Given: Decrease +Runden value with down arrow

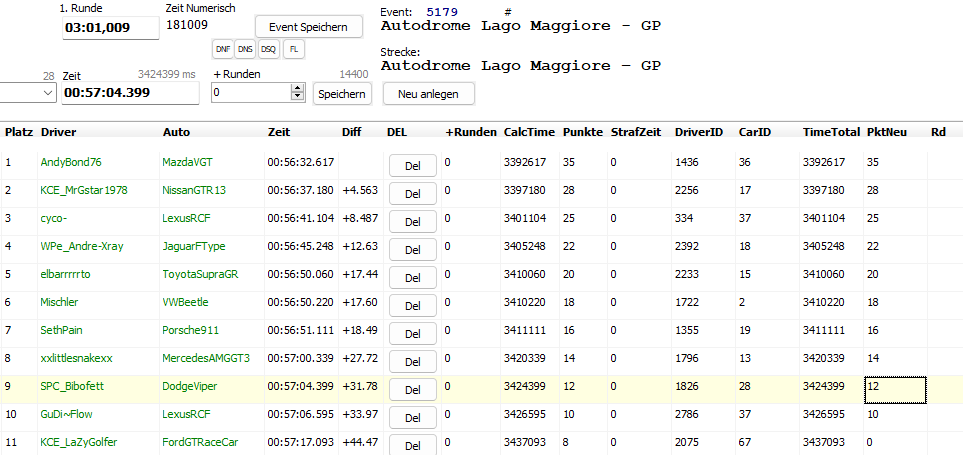Looking at the screenshot, I should point(297,97).
